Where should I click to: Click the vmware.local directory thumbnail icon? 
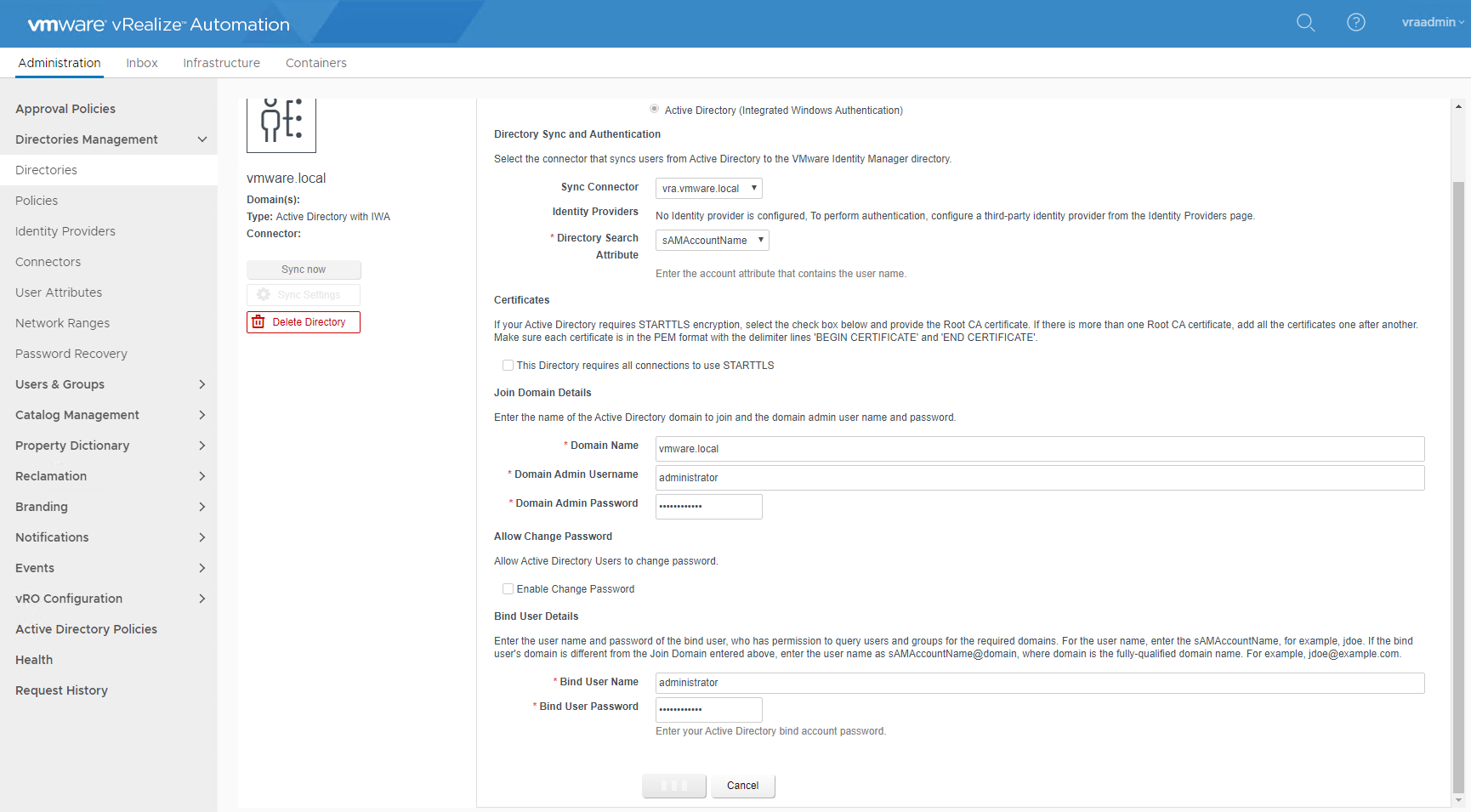[x=281, y=124]
